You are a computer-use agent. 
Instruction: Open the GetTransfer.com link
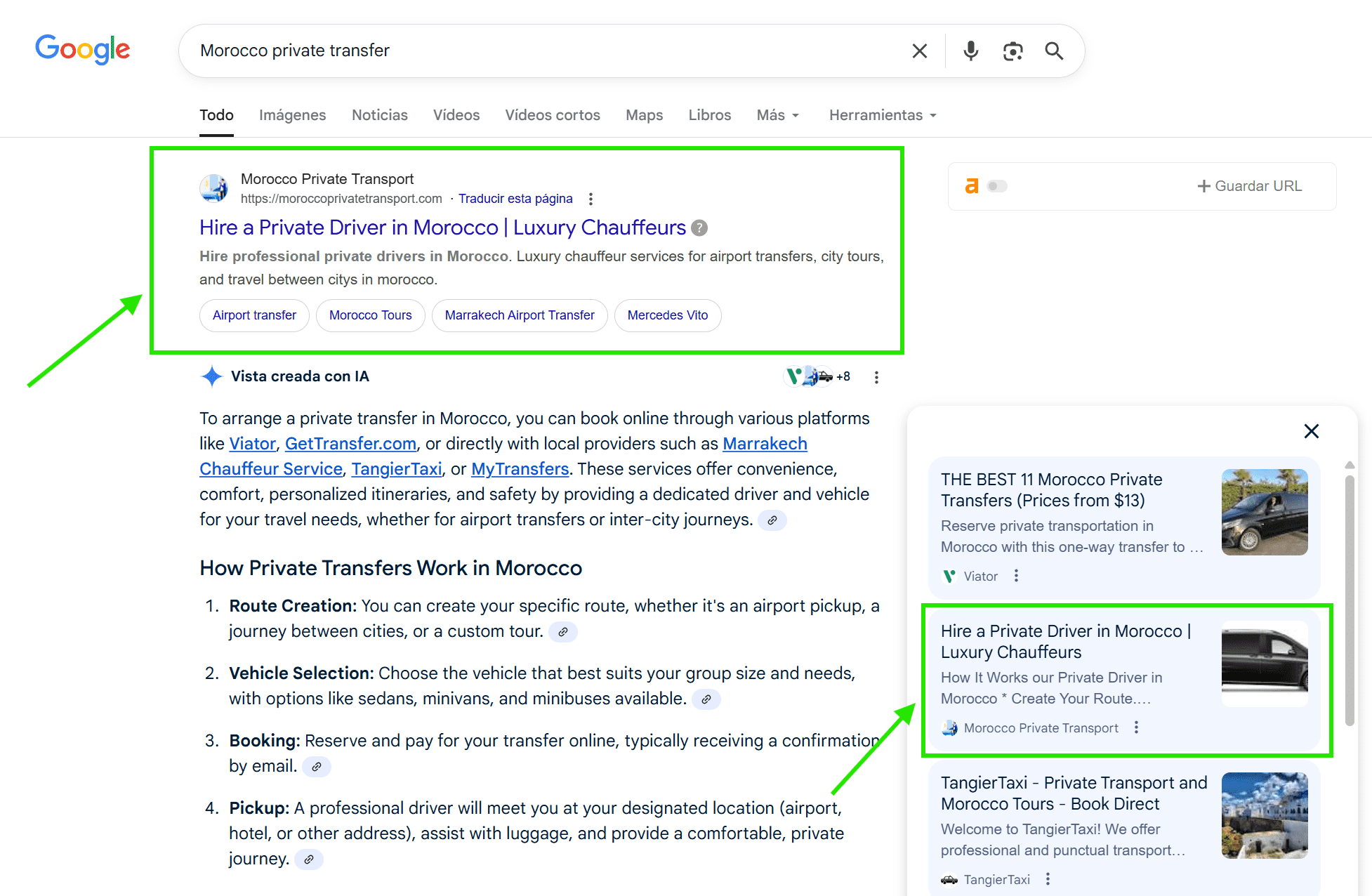[x=350, y=444]
